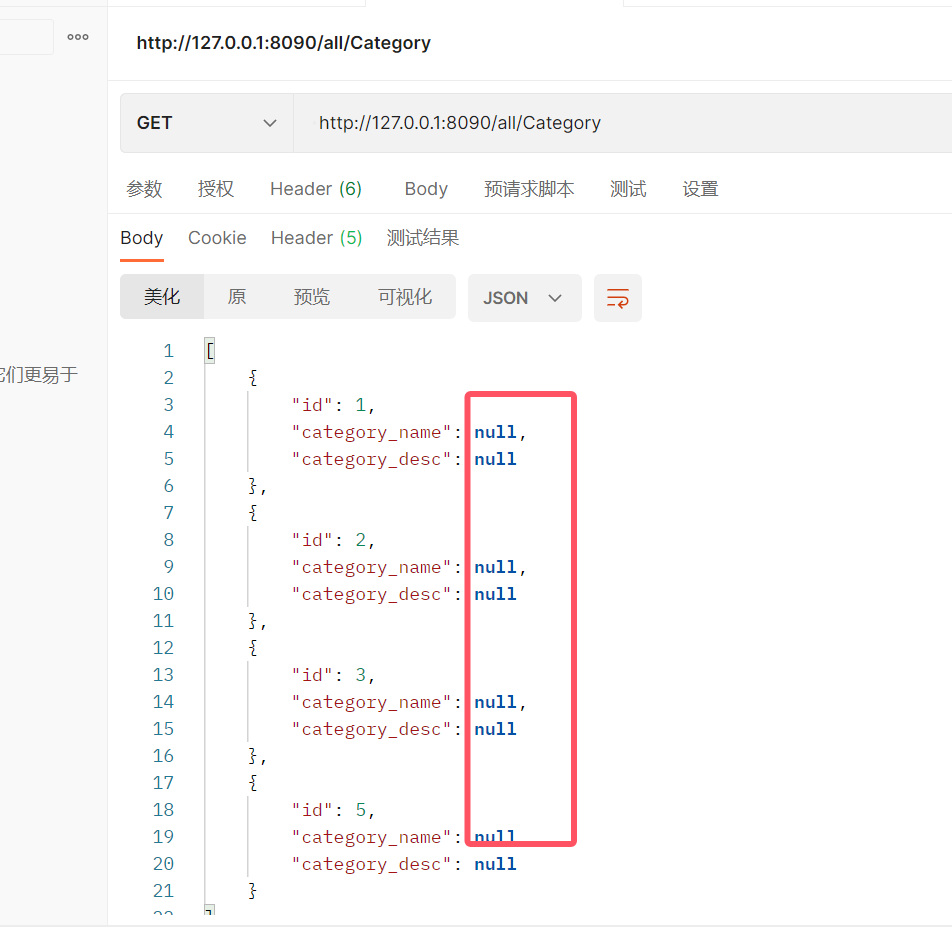Select the 预览 preview mode
The width and height of the screenshot is (952, 934).
[311, 296]
